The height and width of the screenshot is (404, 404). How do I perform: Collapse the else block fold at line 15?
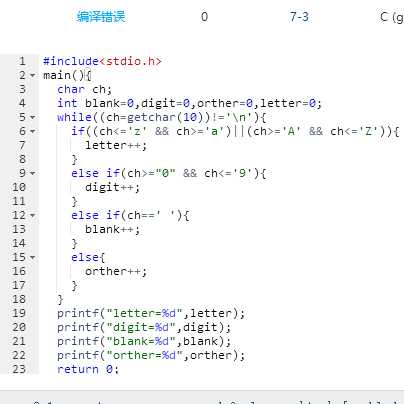click(x=33, y=258)
